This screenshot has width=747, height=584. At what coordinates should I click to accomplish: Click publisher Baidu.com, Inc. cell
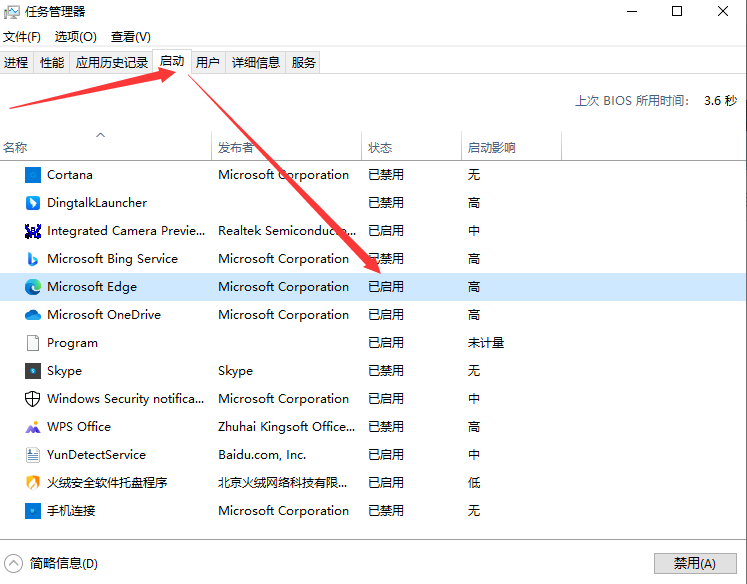pyautogui.click(x=262, y=455)
